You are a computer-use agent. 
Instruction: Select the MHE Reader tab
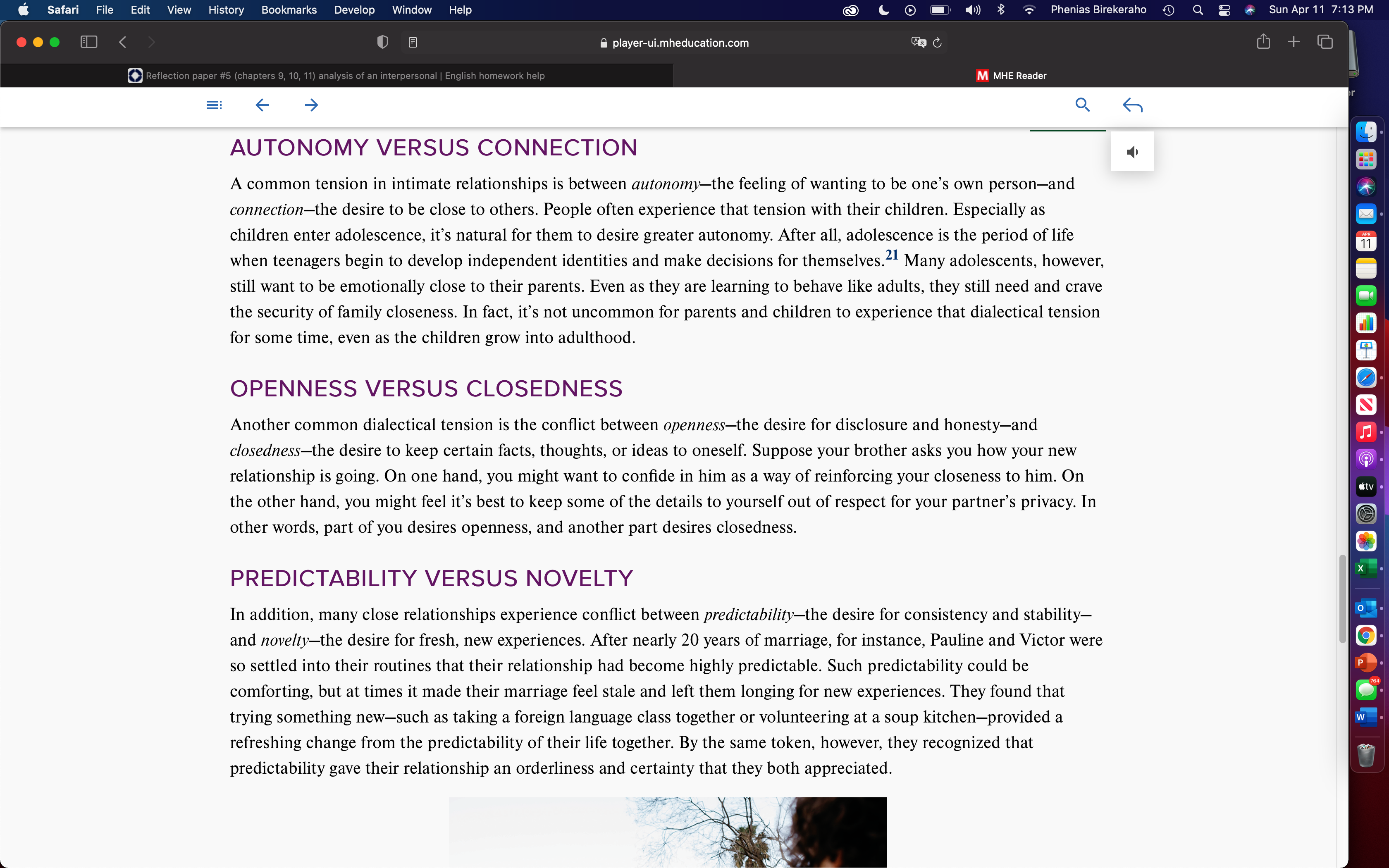pyautogui.click(x=1011, y=76)
